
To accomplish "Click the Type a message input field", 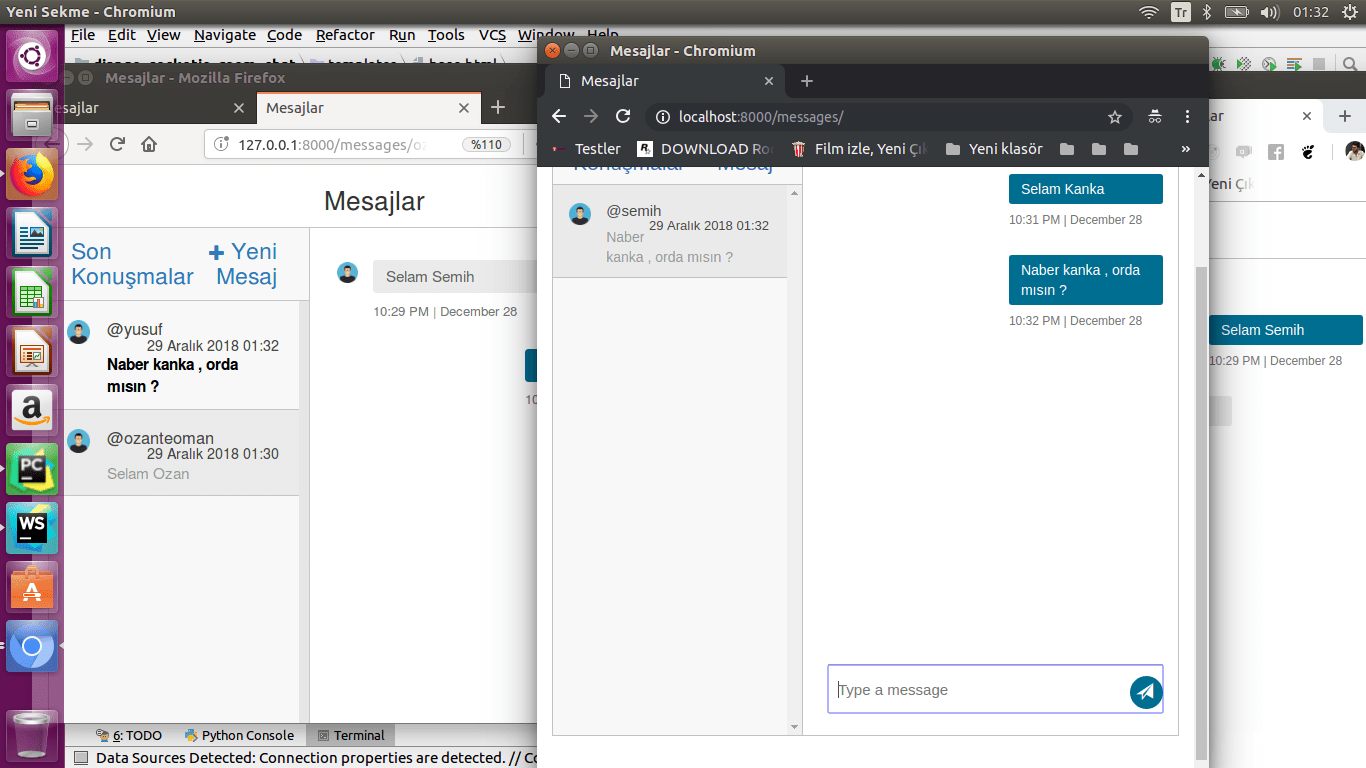I will pyautogui.click(x=960, y=689).
